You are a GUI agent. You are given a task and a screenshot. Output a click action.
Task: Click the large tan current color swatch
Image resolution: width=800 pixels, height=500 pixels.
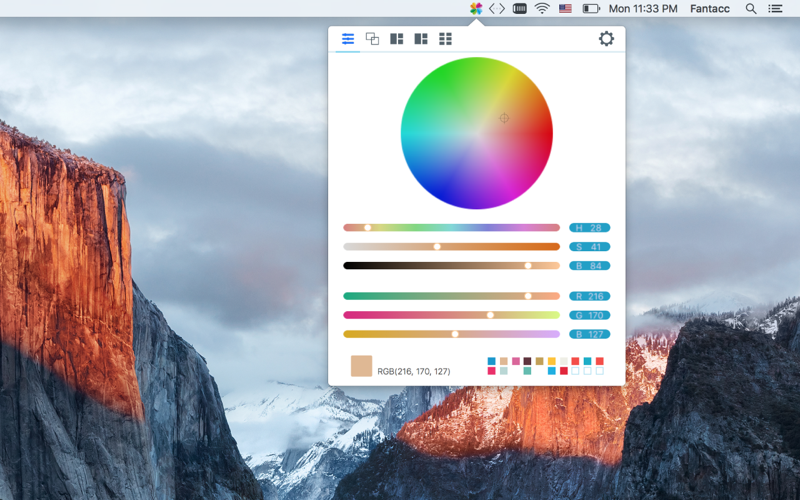[361, 366]
